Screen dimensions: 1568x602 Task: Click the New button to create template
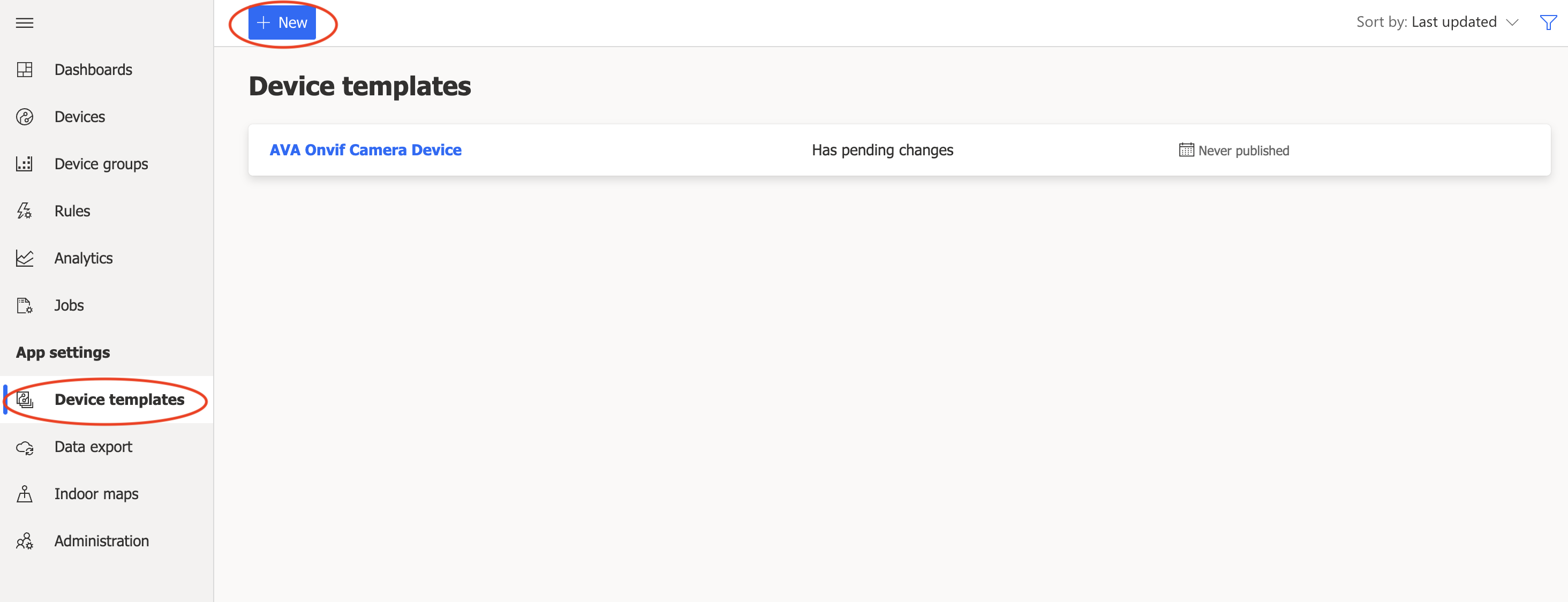(283, 22)
